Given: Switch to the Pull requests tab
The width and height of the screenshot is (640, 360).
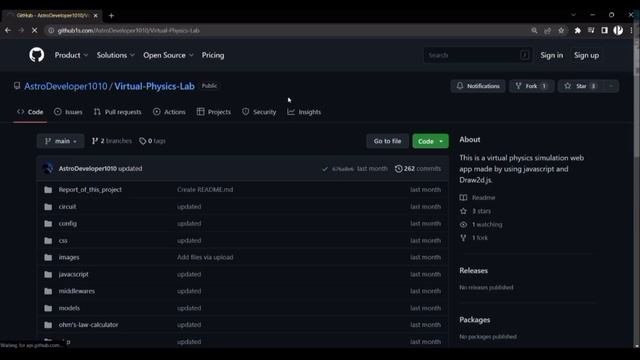Looking at the screenshot, I should pyautogui.click(x=118, y=112).
